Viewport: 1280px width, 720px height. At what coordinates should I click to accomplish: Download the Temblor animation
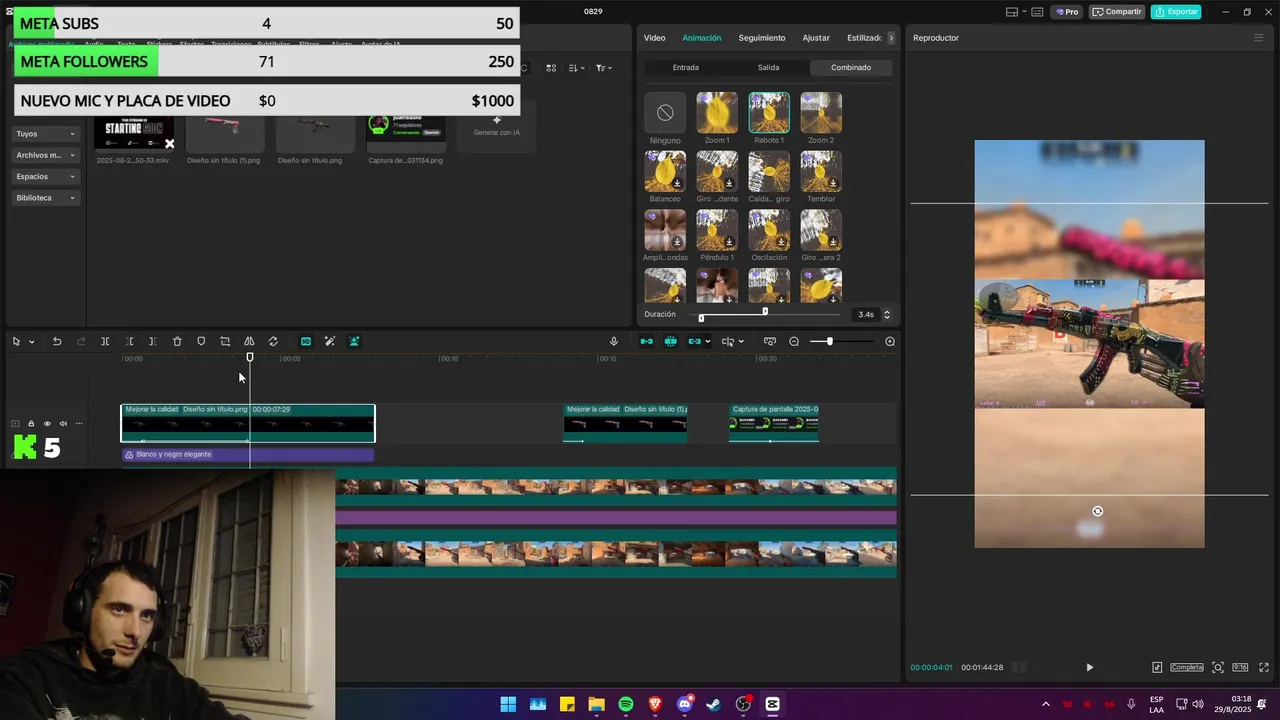[x=833, y=184]
